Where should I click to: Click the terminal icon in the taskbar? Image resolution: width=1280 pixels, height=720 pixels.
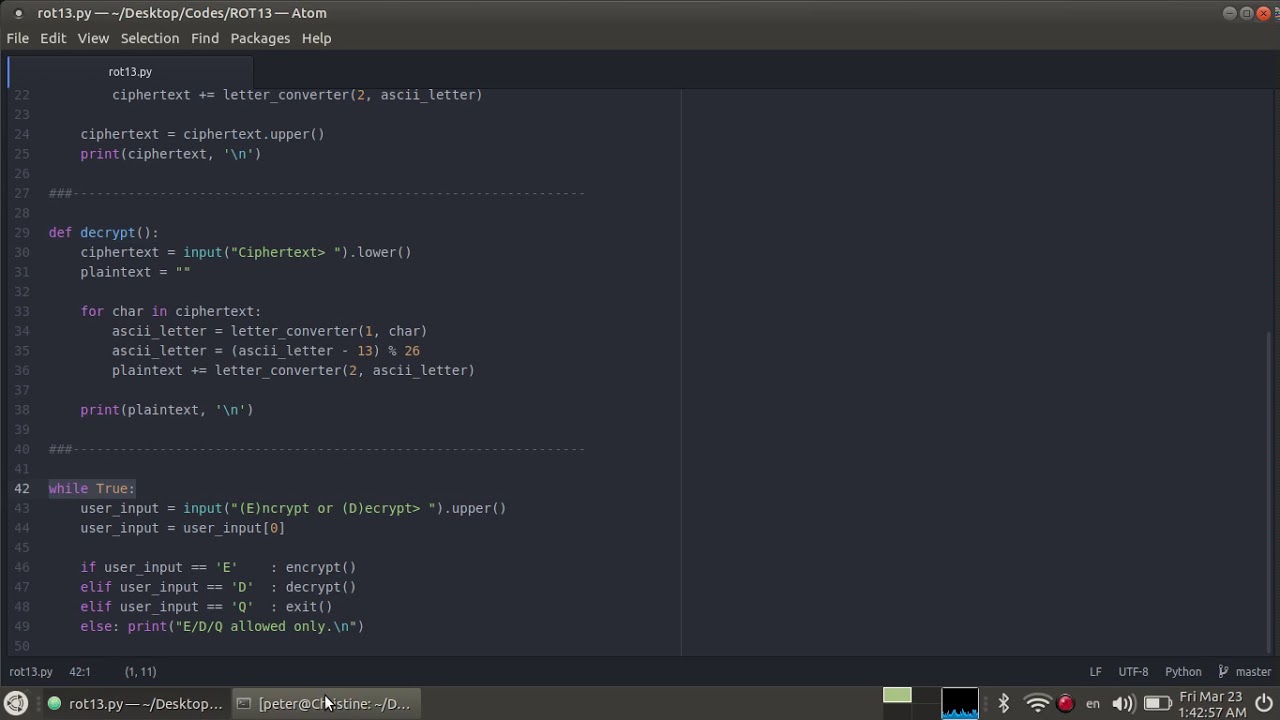(243, 704)
